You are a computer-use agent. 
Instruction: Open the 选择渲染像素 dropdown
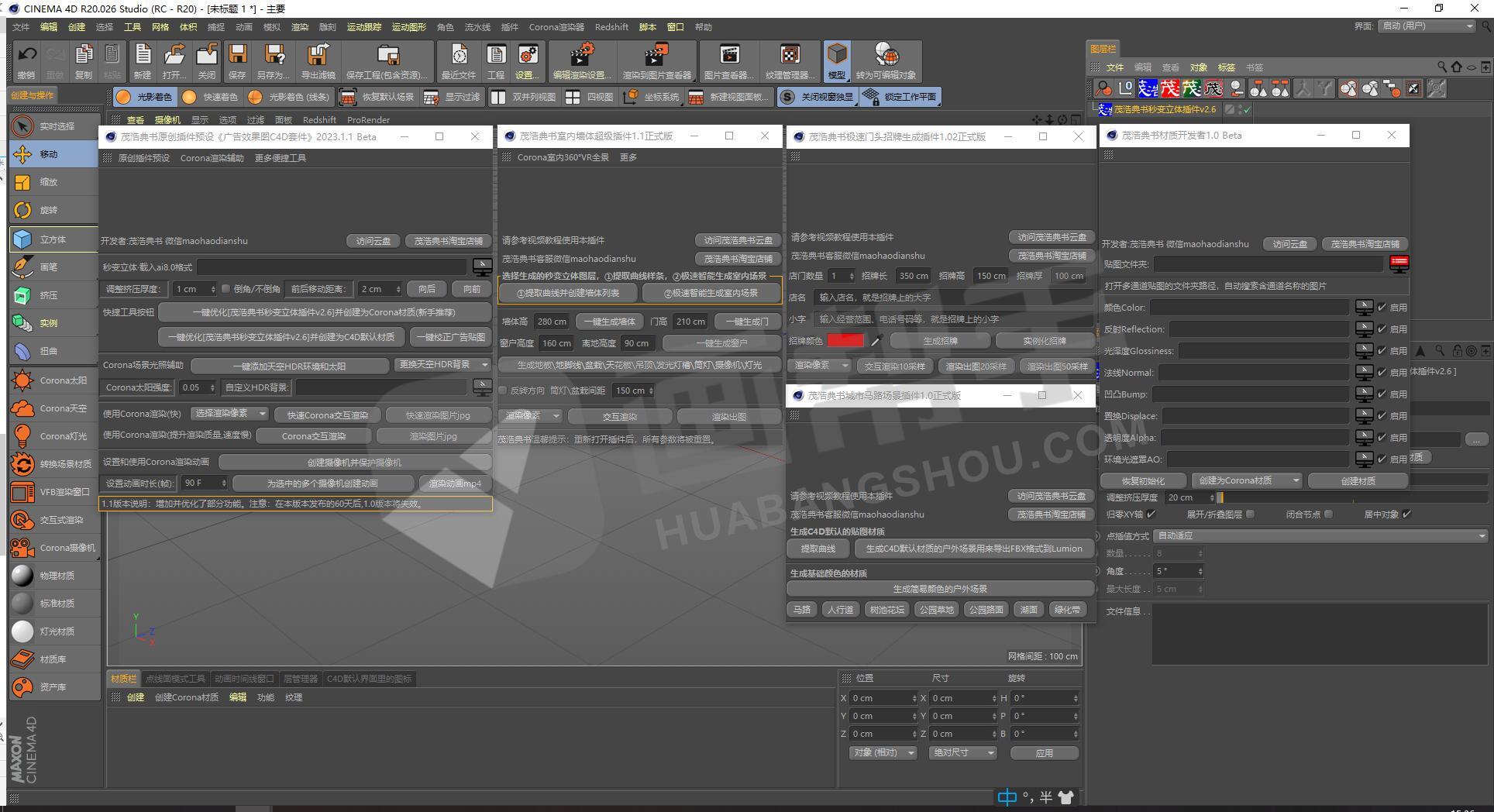229,414
